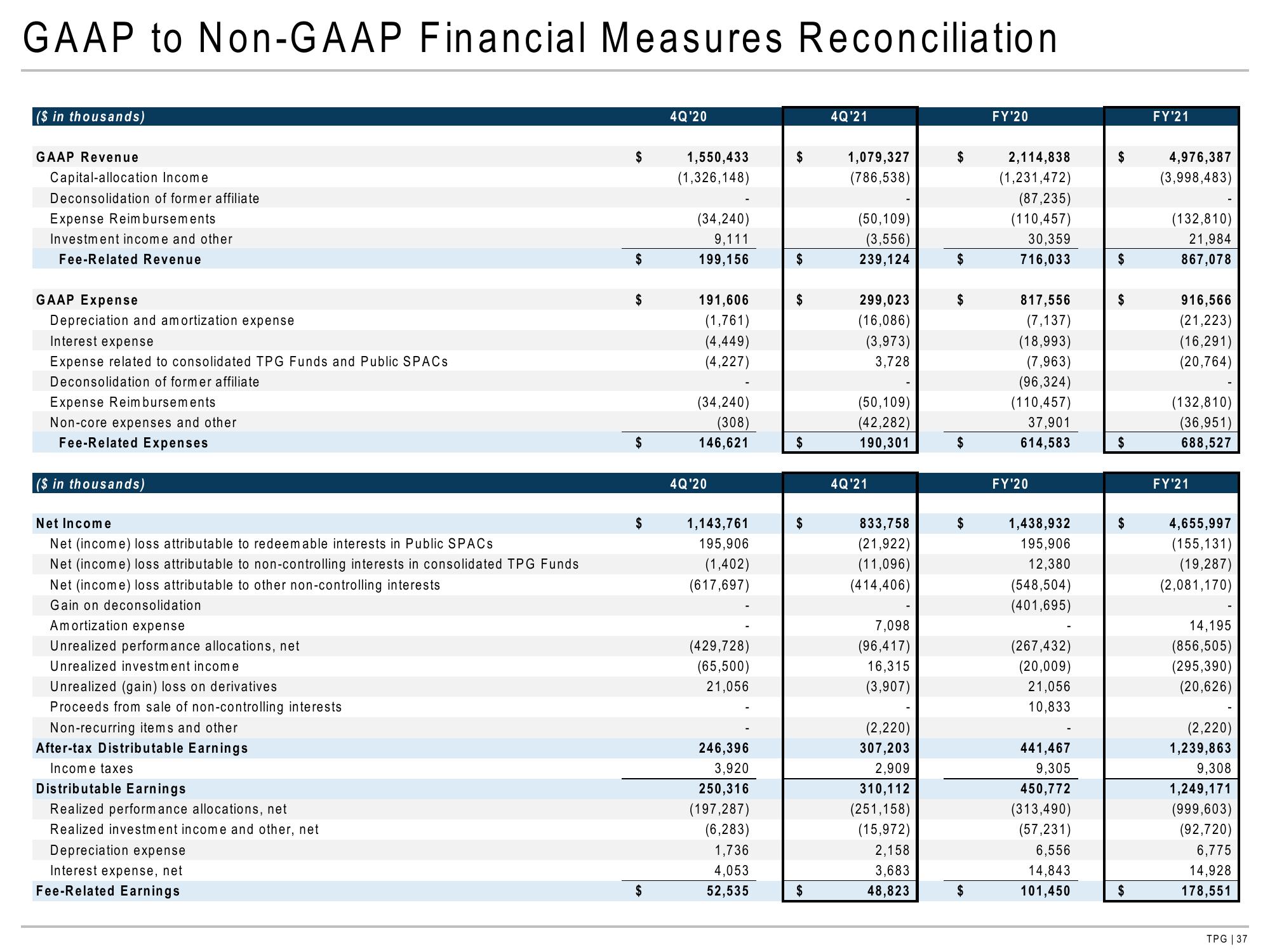Click 'After-tax Distributable Earnings' row label
The width and height of the screenshot is (1270, 952).
142,748
